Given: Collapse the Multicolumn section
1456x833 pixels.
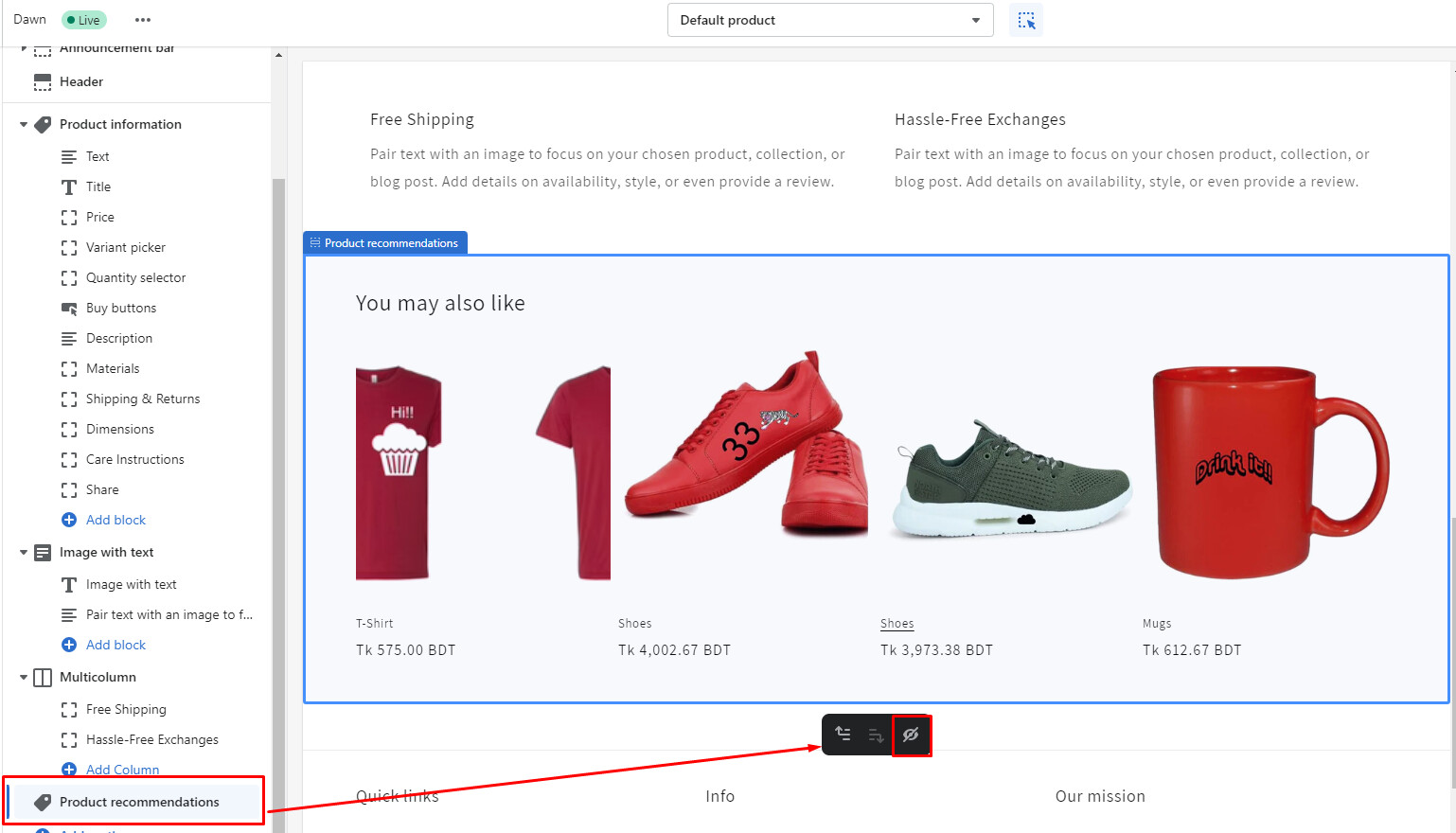Looking at the screenshot, I should click(x=24, y=678).
